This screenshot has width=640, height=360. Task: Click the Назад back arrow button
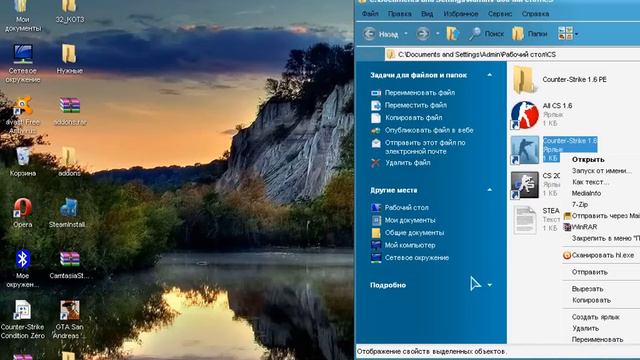coord(380,34)
